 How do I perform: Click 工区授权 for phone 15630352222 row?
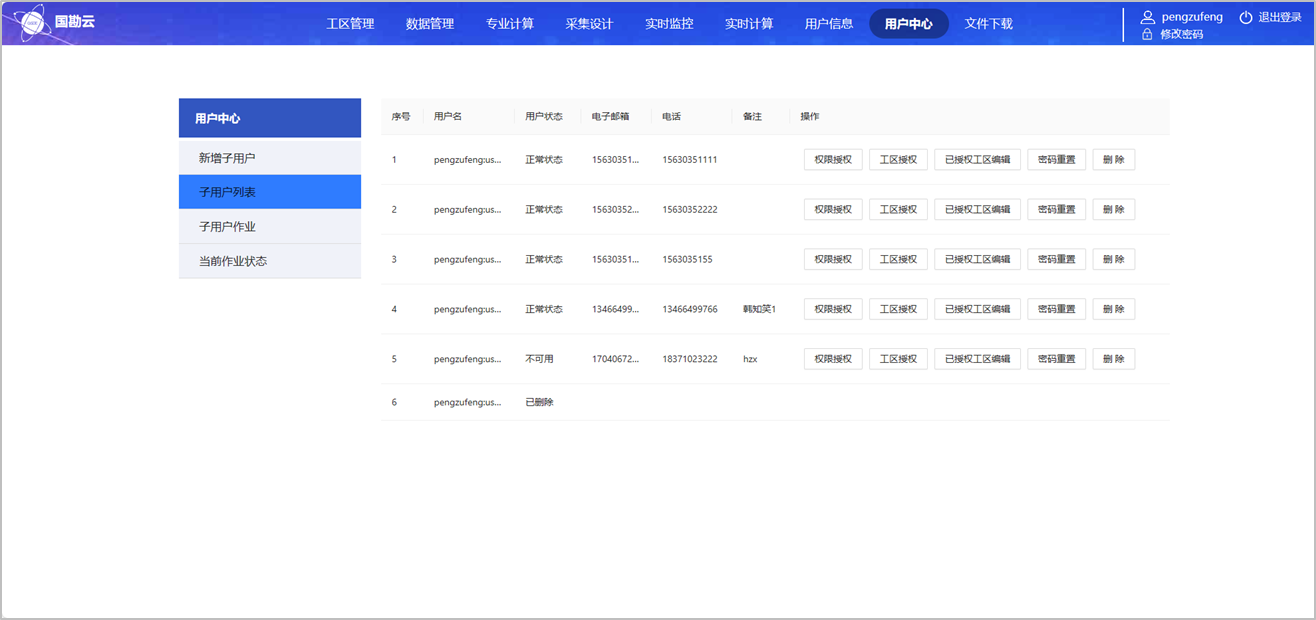coord(898,209)
